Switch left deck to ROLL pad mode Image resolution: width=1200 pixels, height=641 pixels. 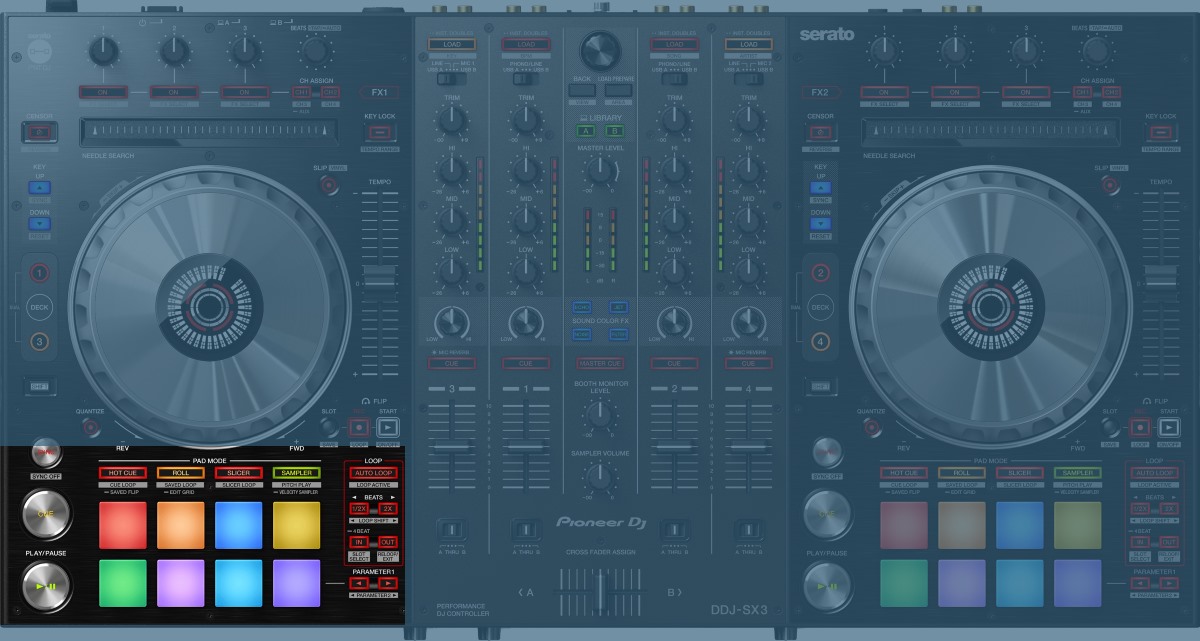tap(181, 472)
